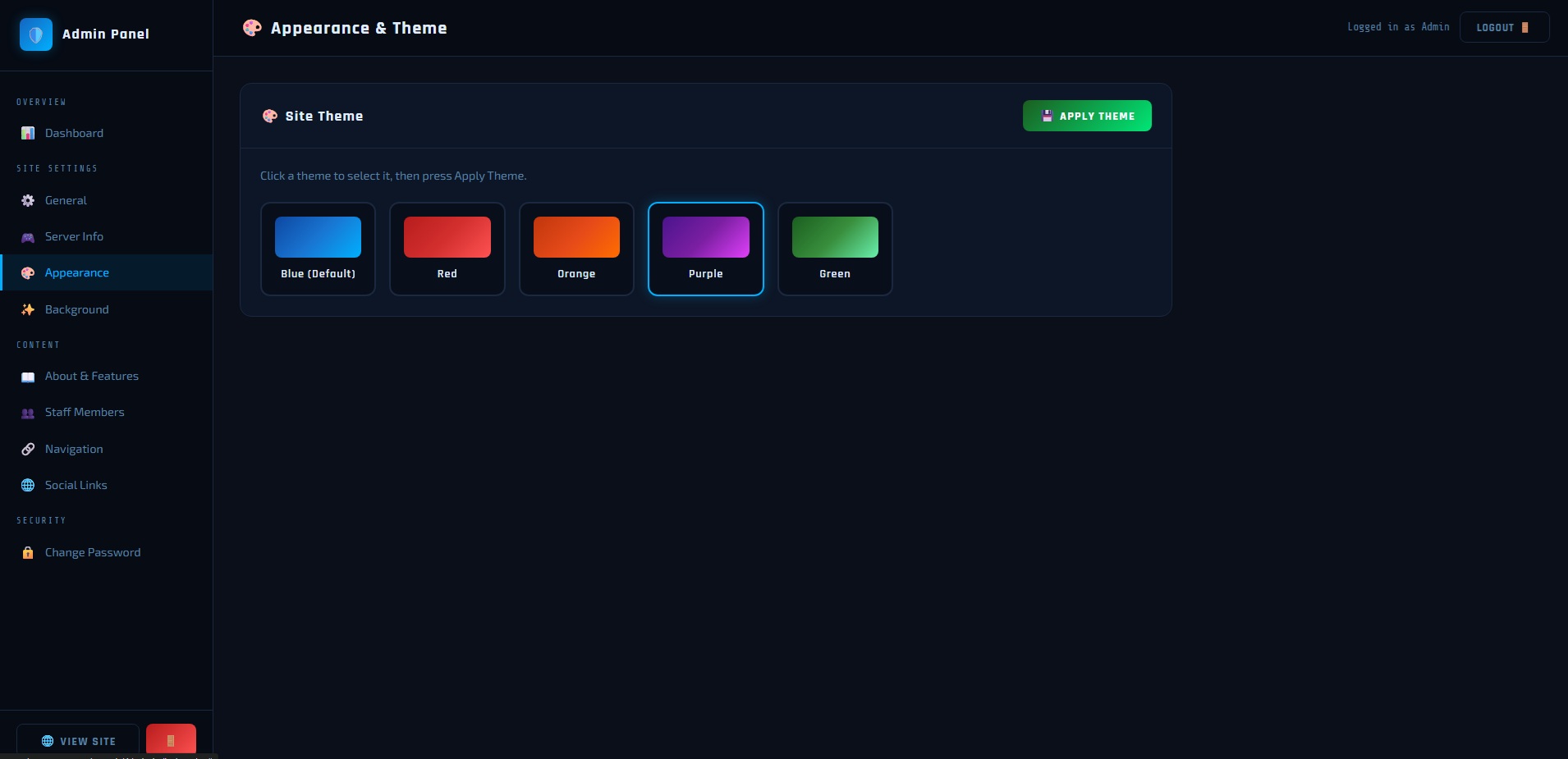Click the Change Password lock icon

(x=28, y=553)
